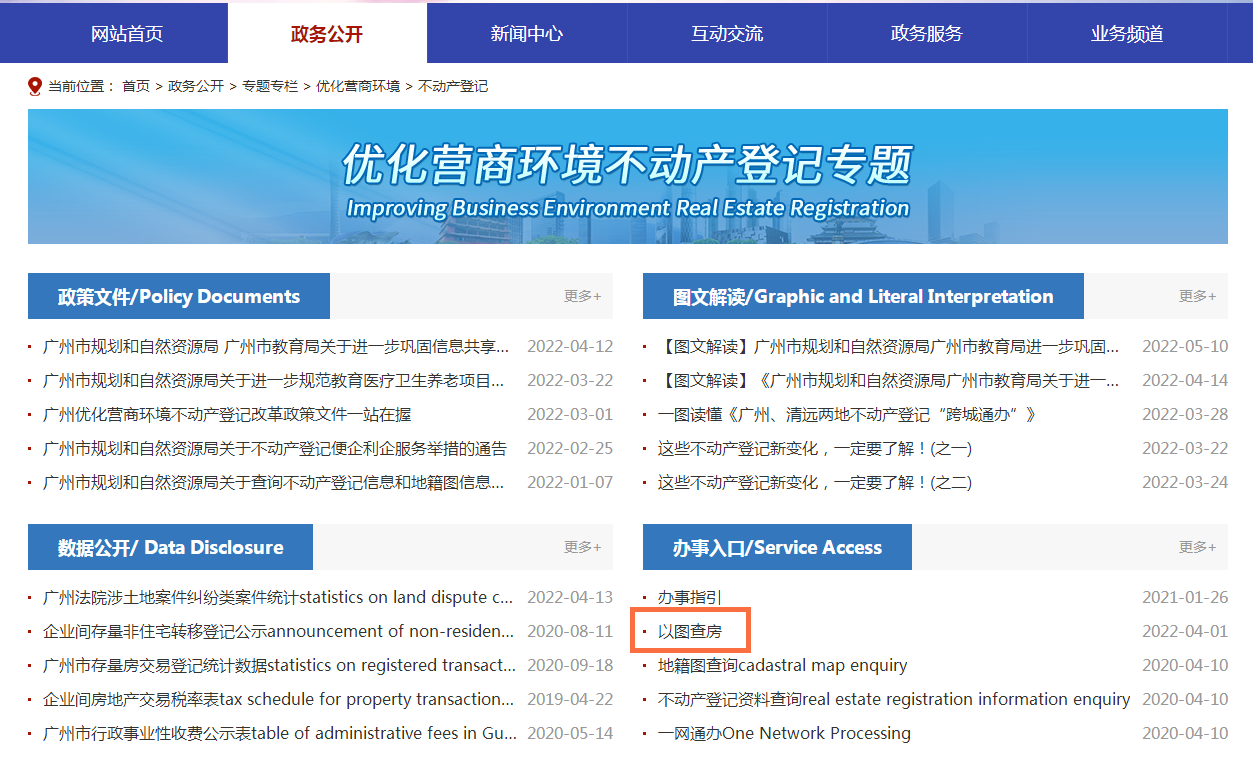Click the 优化营商环境不动产登记专题 banner image
This screenshot has height=758, width=1253.
[627, 177]
